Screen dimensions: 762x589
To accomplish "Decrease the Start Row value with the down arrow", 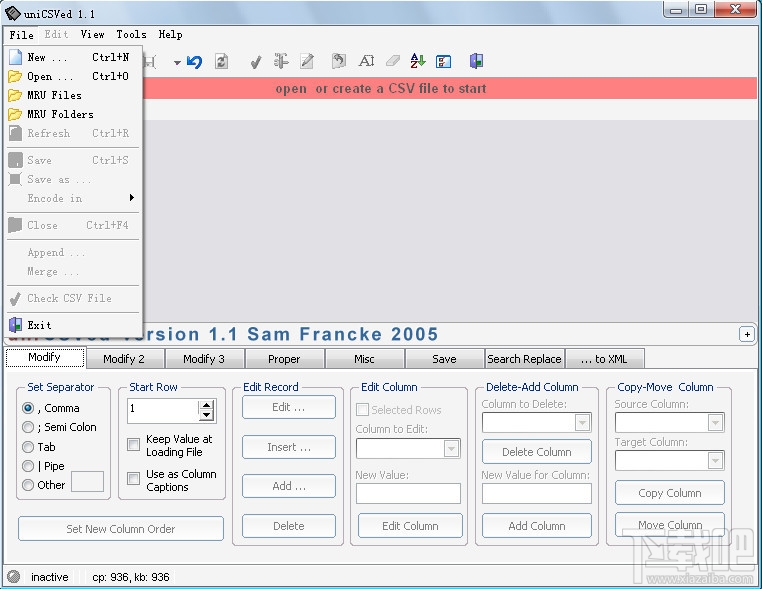I will (x=207, y=415).
